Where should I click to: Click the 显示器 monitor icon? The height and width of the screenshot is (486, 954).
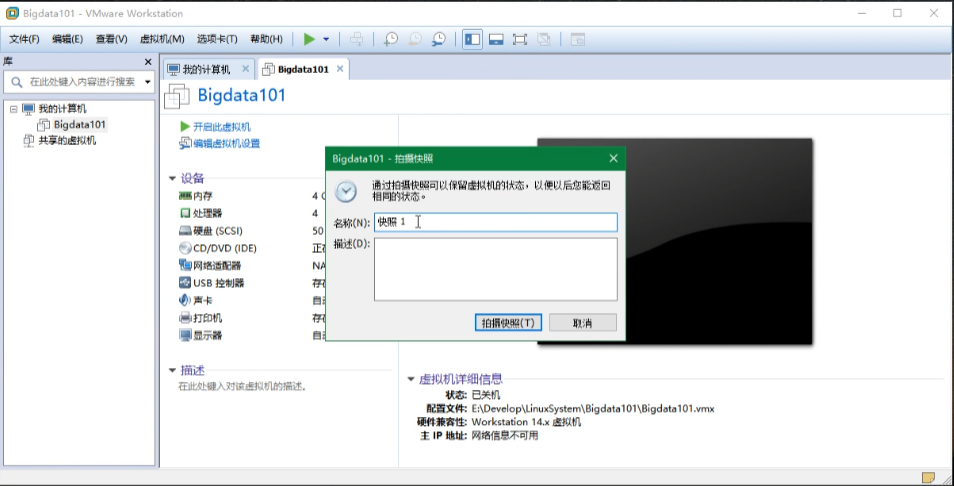pos(185,335)
